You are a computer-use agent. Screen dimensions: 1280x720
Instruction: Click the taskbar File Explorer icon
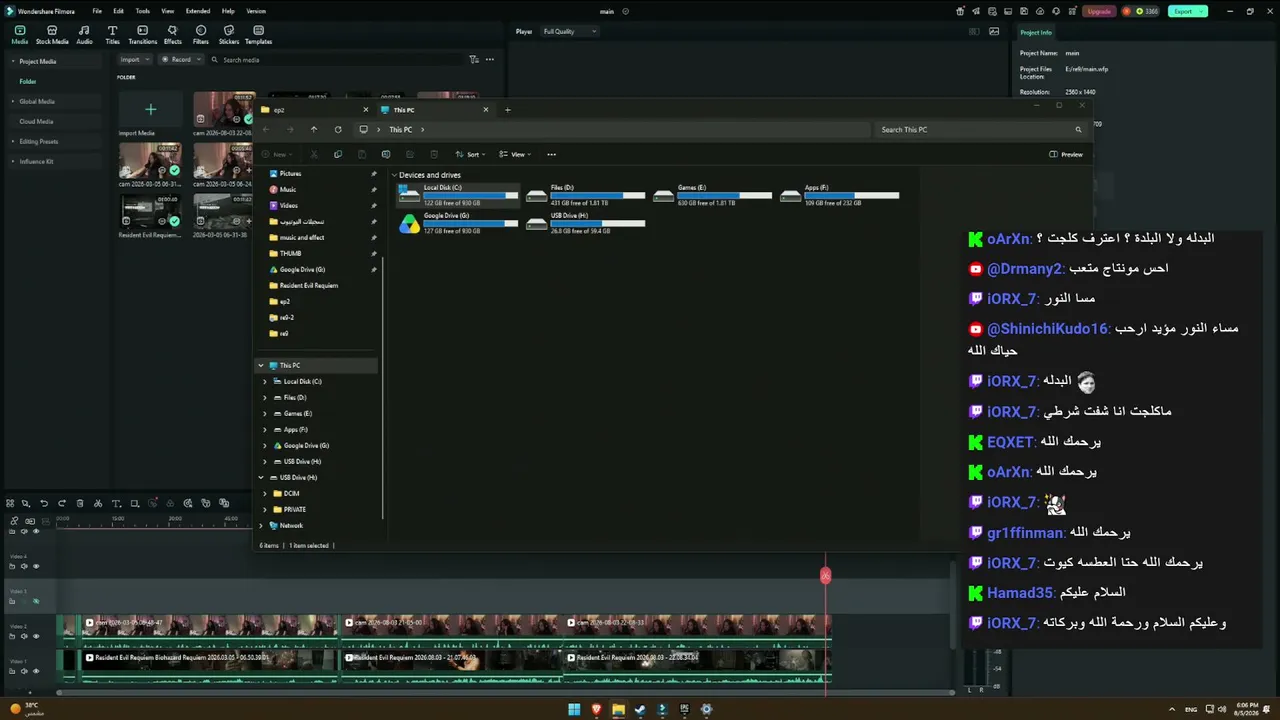(619, 710)
